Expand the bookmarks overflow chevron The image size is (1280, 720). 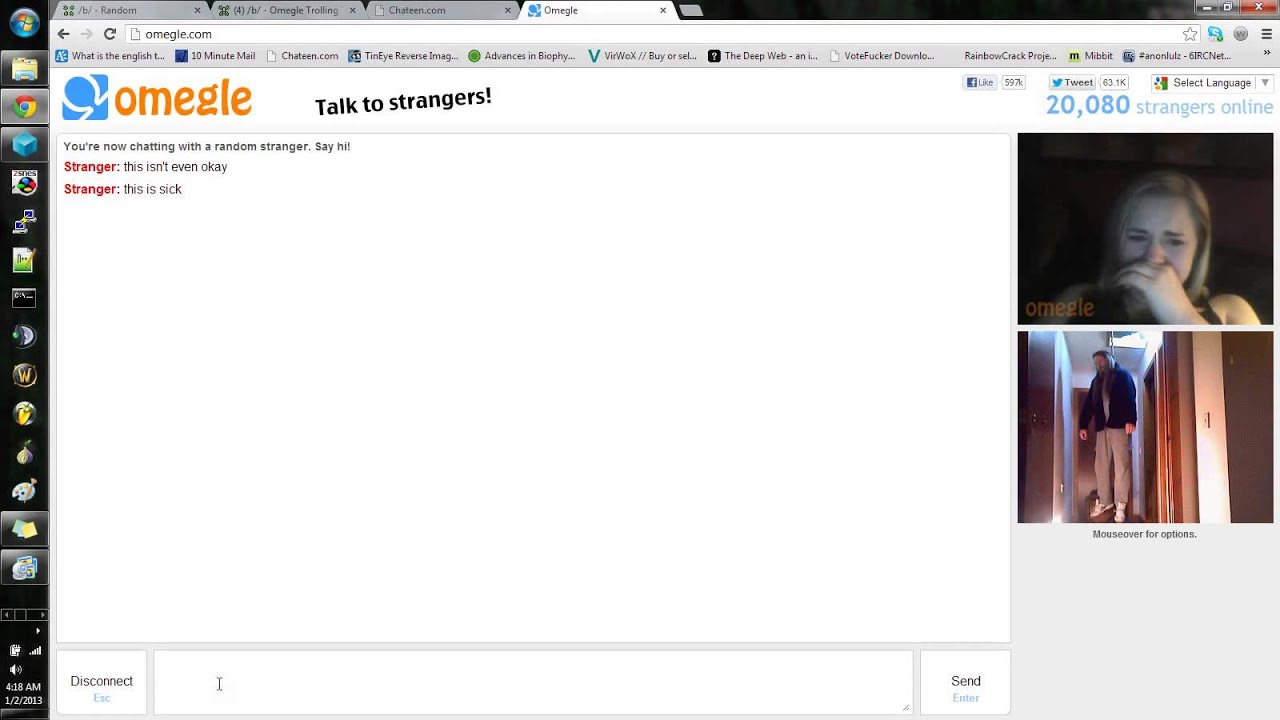click(1267, 55)
